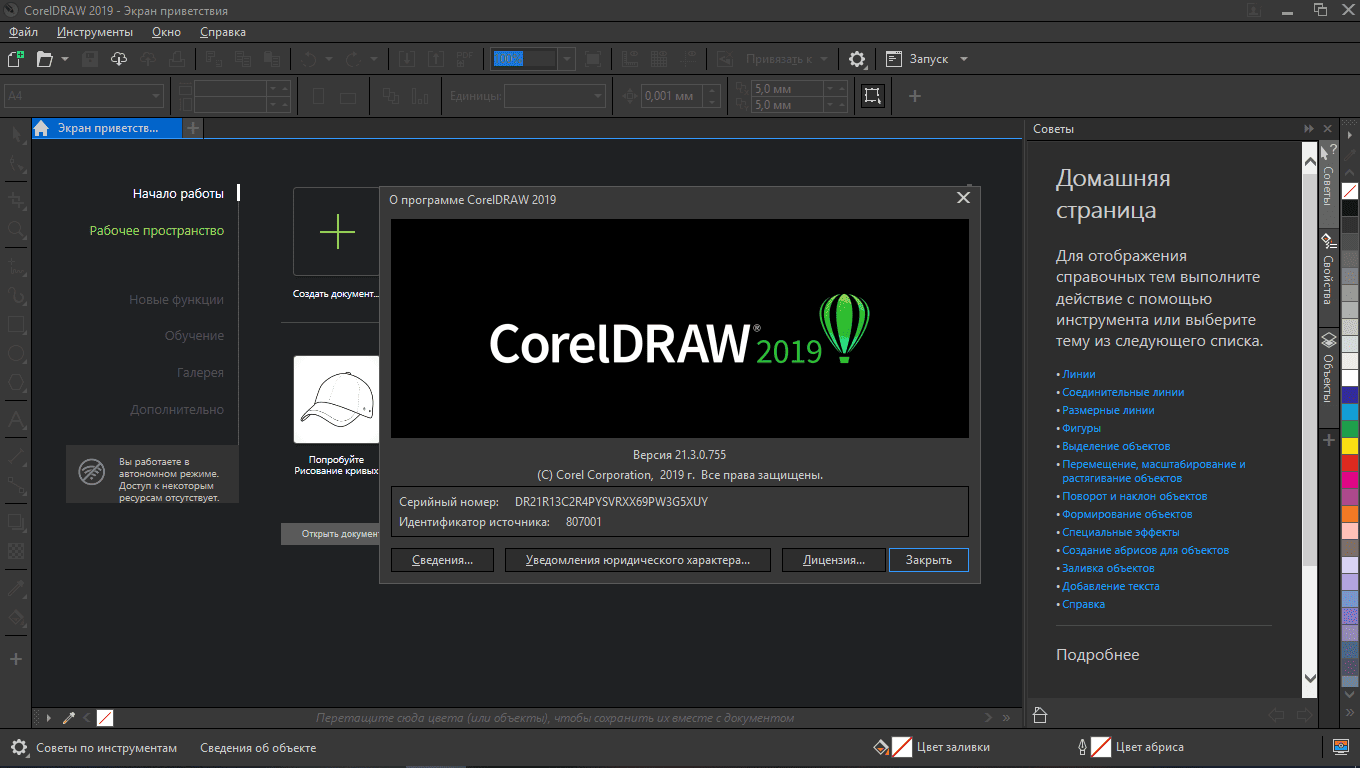Click the proof colors icon in status bar
Image resolution: width=1360 pixels, height=768 pixels.
click(x=1343, y=746)
